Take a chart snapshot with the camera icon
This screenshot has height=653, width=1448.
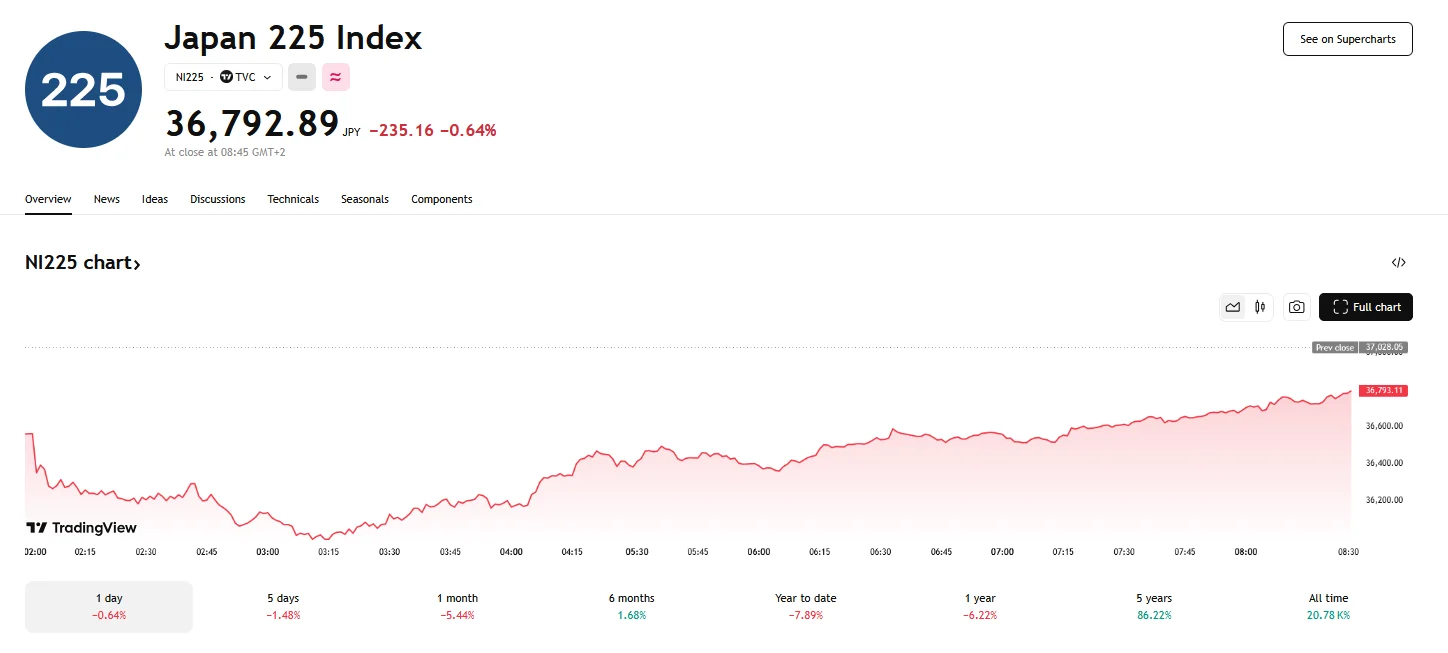1296,307
